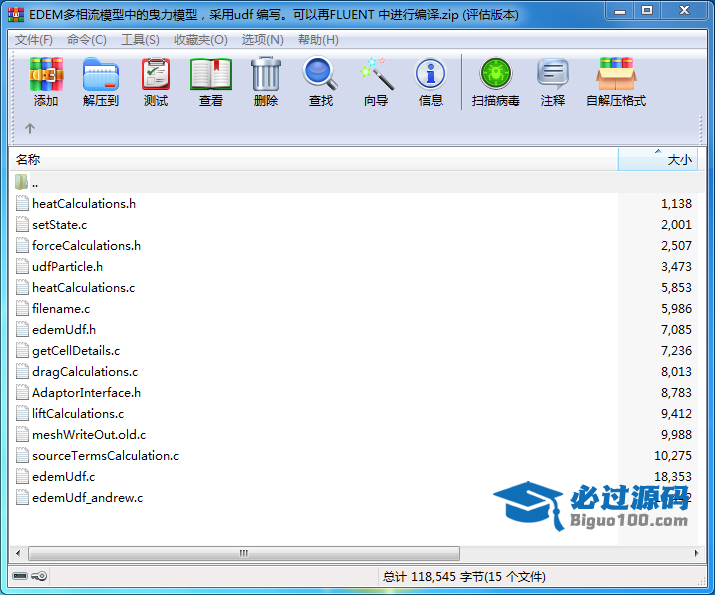
Task: Go up one level arrow button
Action: (x=30, y=128)
